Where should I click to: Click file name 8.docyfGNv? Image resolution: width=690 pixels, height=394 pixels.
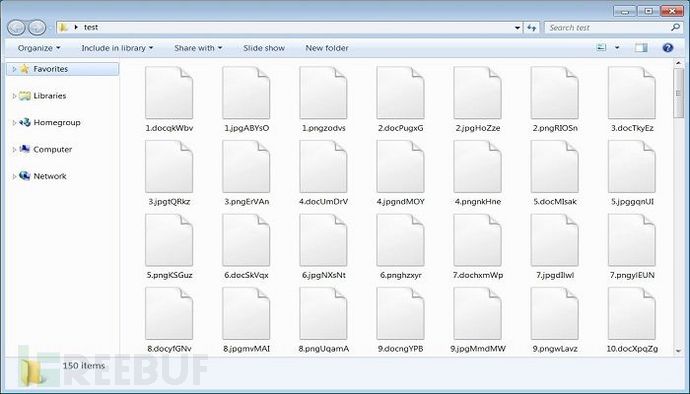[169, 349]
